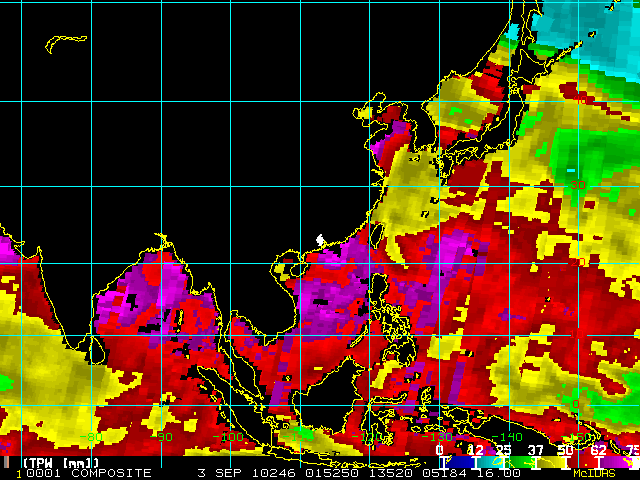Click the yellow frame number '1' at bottom-left
This screenshot has height=480, width=640.
tap(19, 473)
